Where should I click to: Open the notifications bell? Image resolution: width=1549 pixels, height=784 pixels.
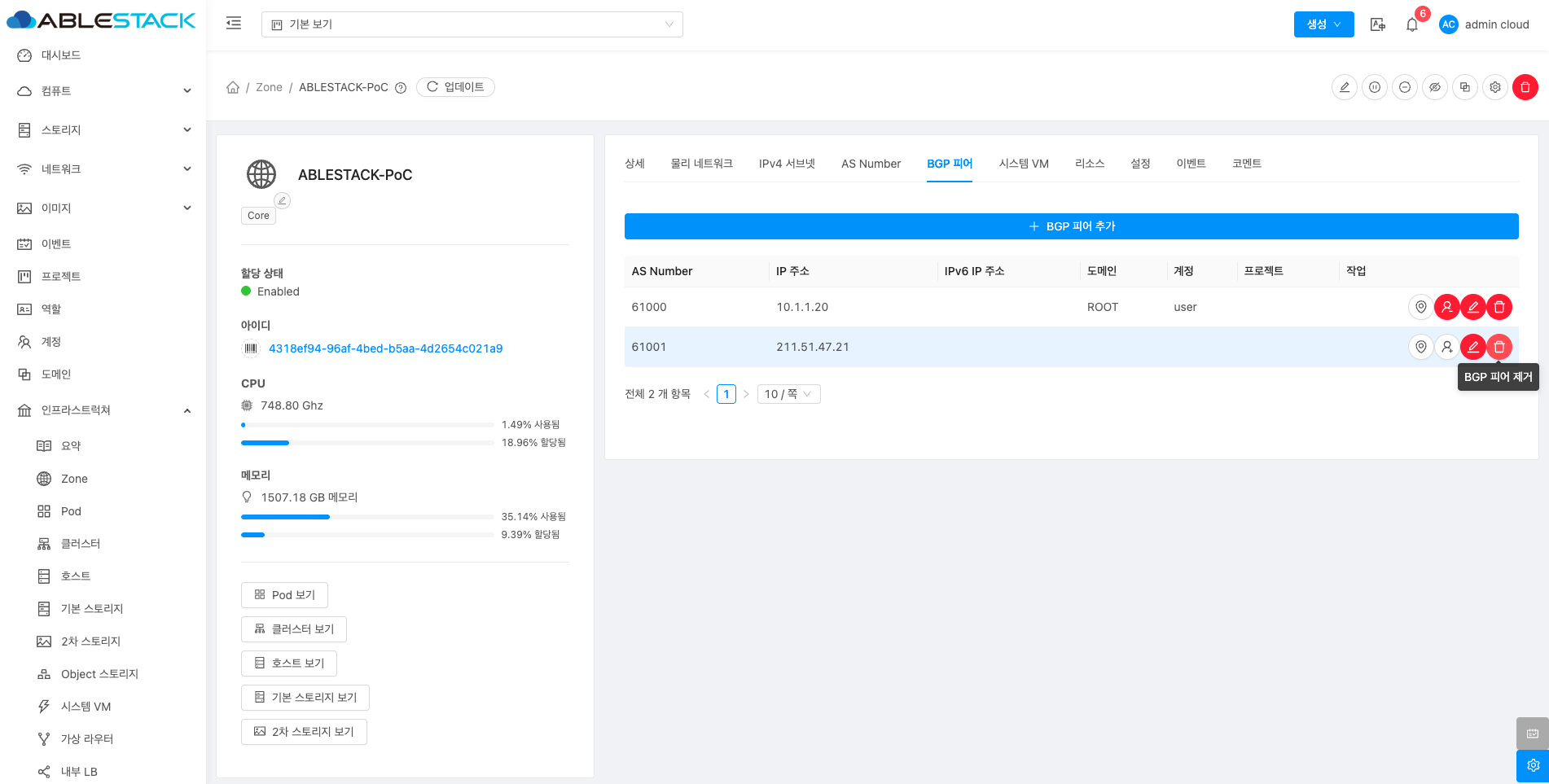click(x=1412, y=24)
